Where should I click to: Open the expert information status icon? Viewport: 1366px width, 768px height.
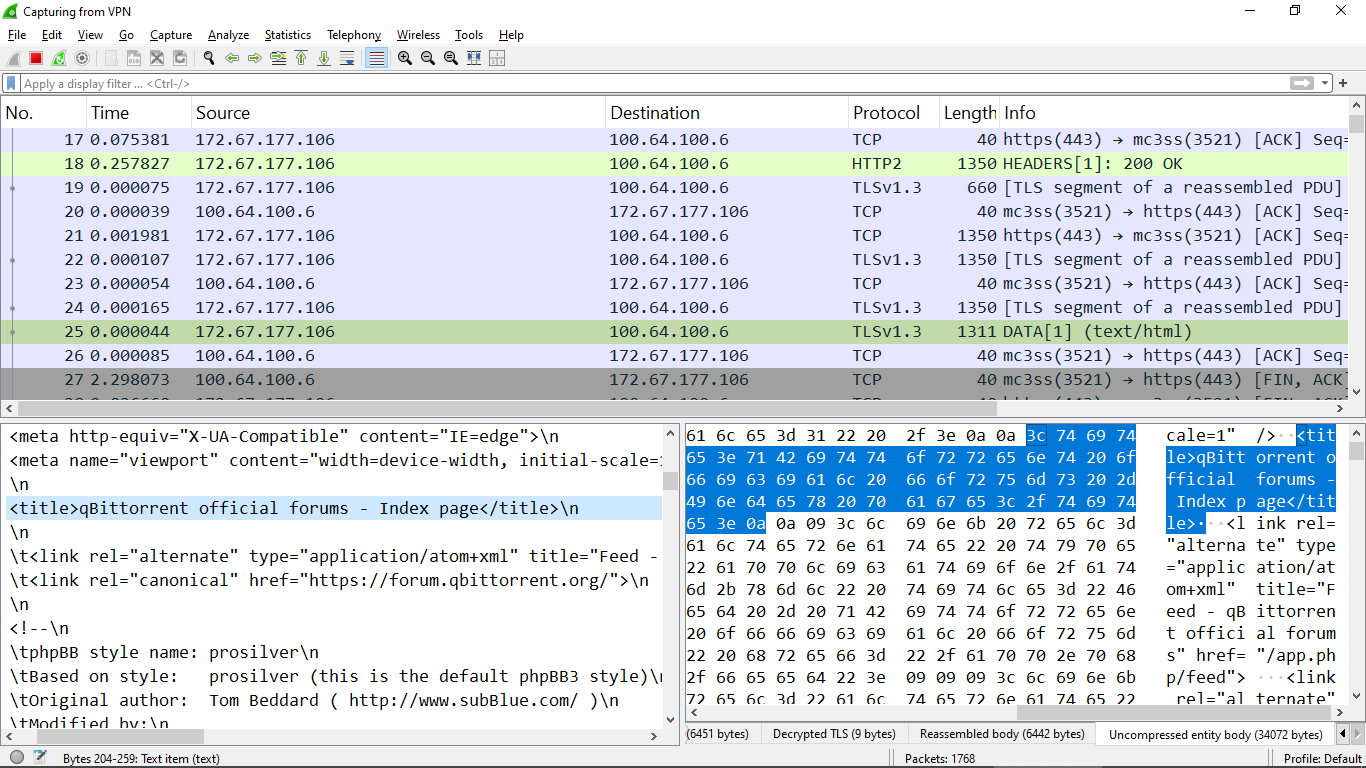pos(17,758)
